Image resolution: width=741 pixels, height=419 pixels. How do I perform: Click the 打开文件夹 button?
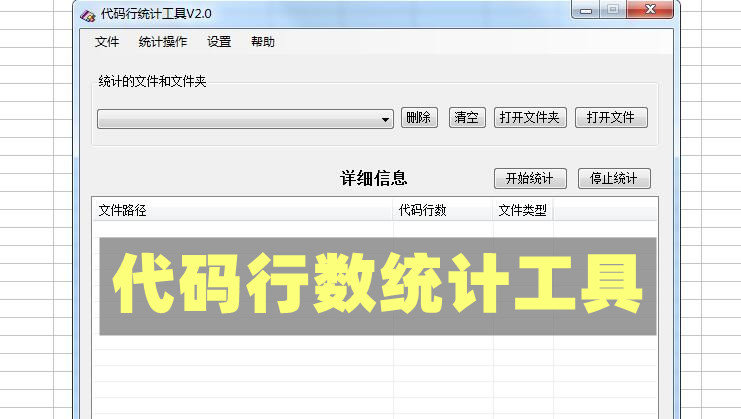530,117
